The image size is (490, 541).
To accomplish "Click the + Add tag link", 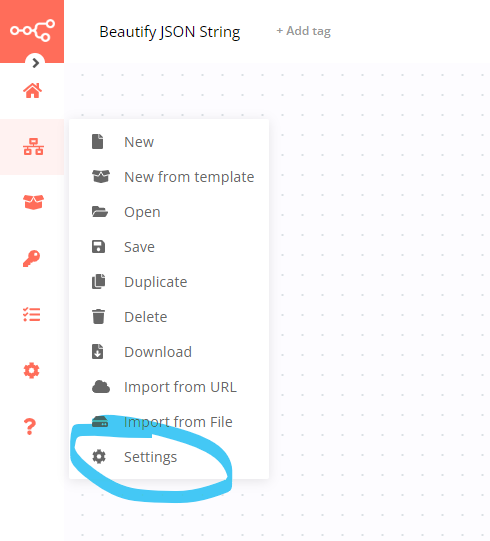I will (x=303, y=31).
